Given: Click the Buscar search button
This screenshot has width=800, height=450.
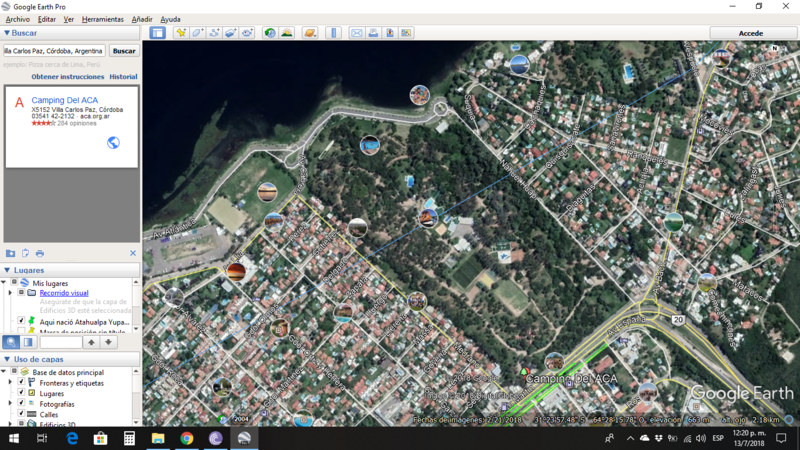Looking at the screenshot, I should click(x=124, y=51).
